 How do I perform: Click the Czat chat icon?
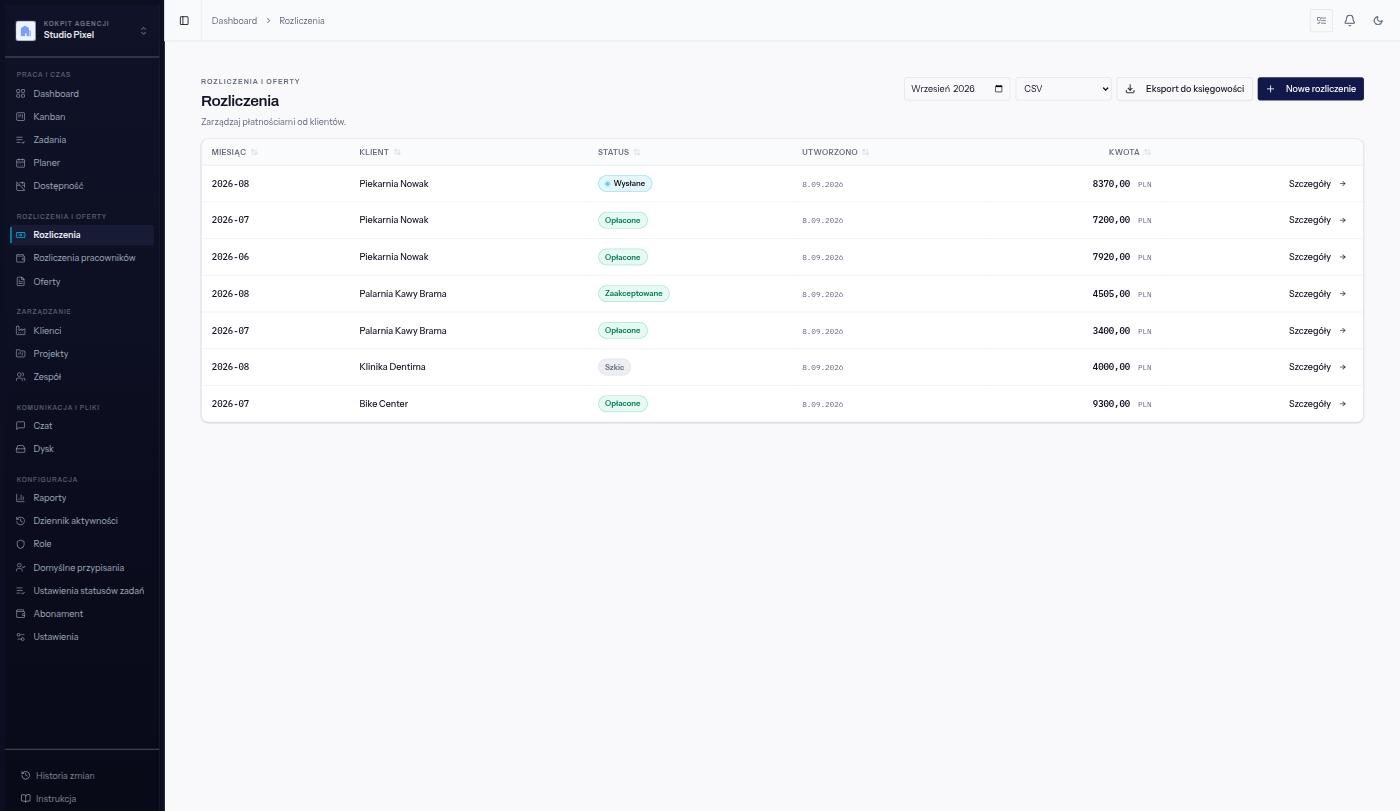21,426
